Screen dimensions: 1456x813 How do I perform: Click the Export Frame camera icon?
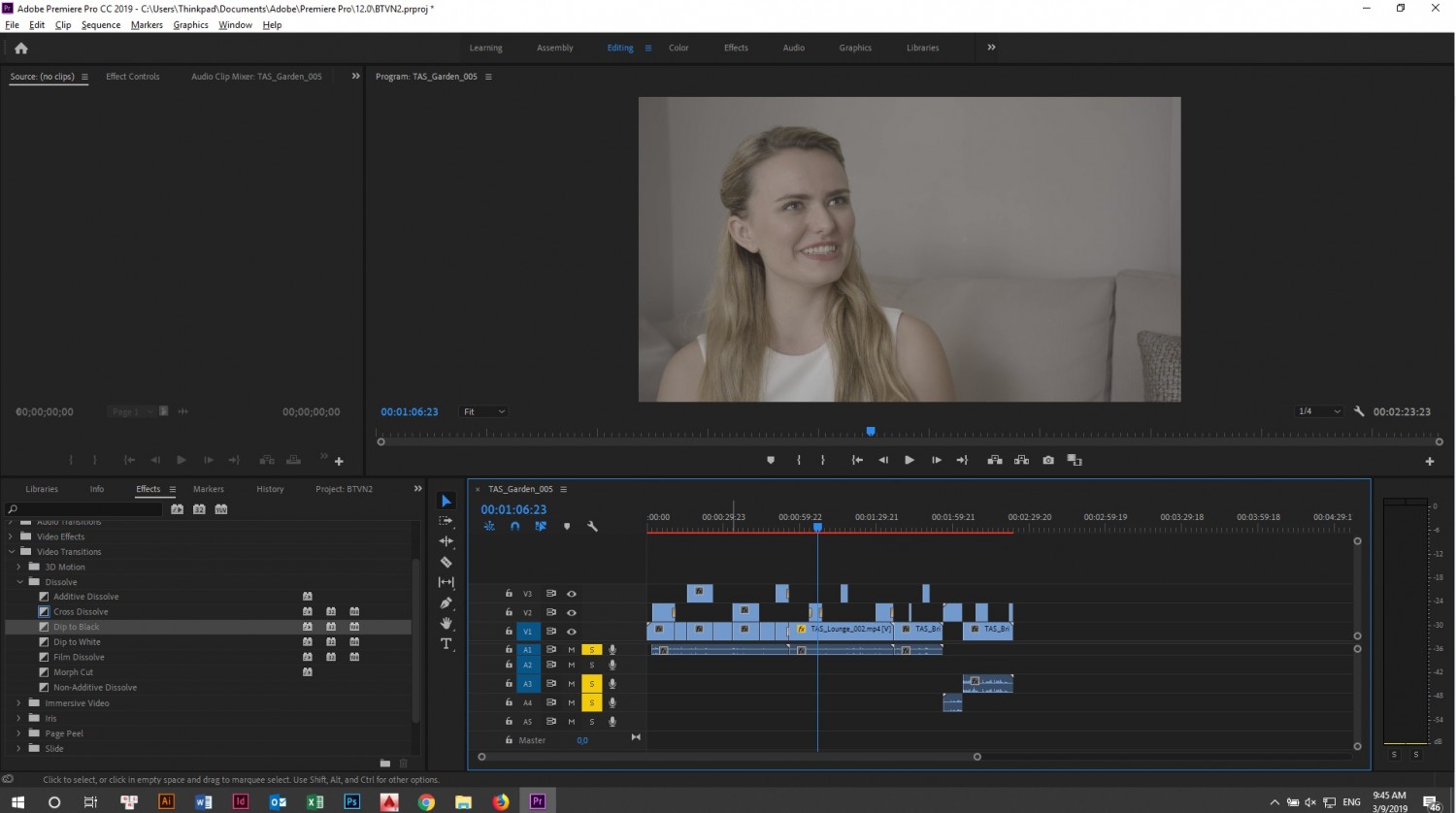[x=1048, y=460]
